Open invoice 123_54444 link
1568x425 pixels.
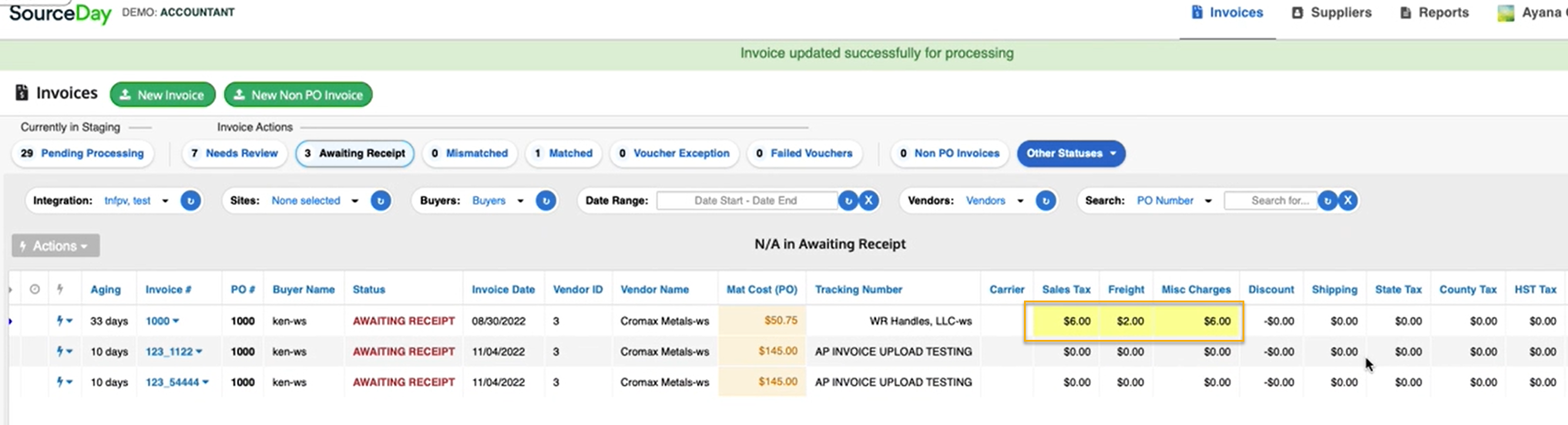[x=176, y=382]
